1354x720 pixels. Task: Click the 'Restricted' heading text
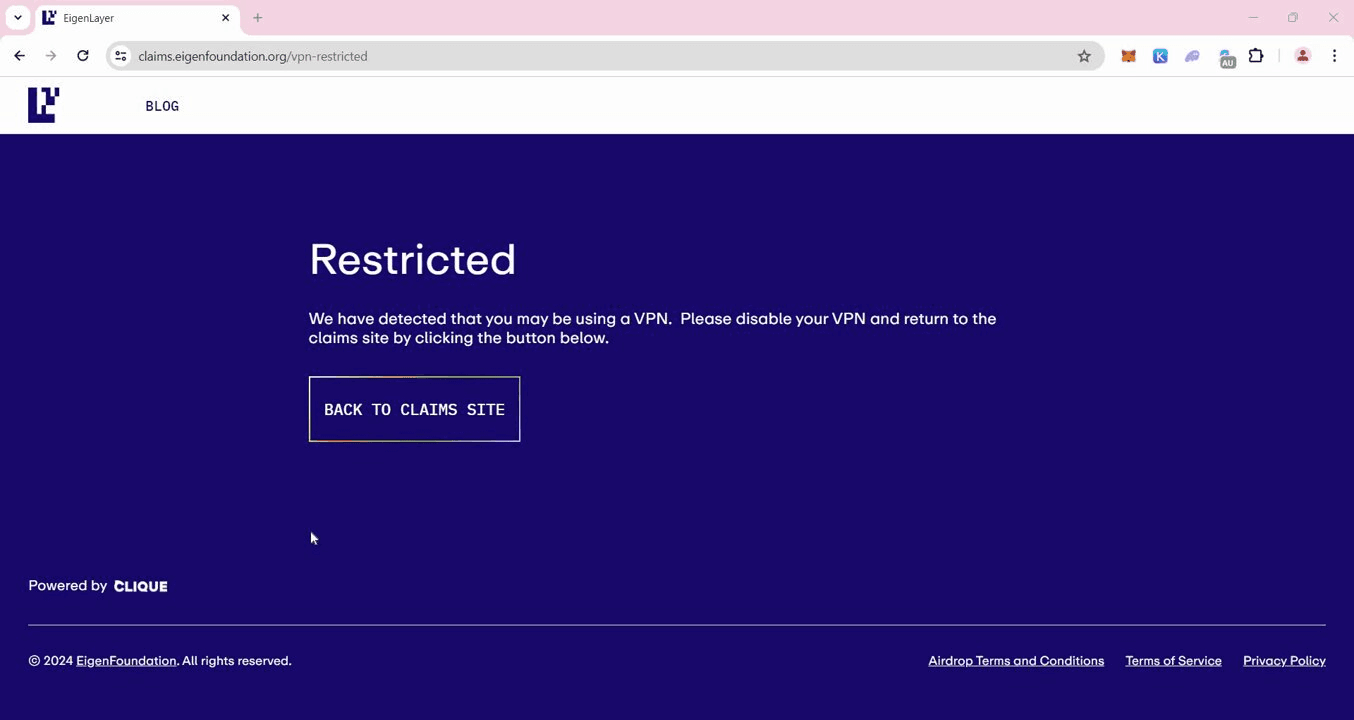pyautogui.click(x=412, y=260)
